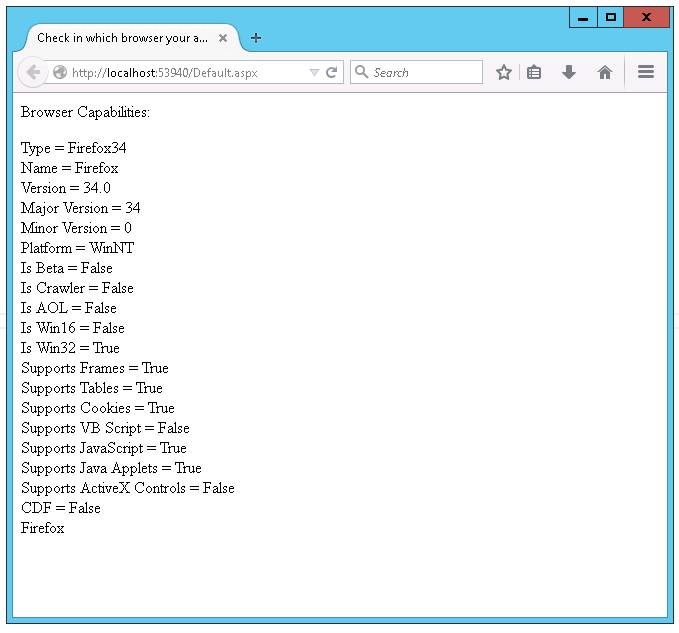Bookmark this page with the star icon
The width and height of the screenshot is (679, 633).
pyautogui.click(x=504, y=72)
